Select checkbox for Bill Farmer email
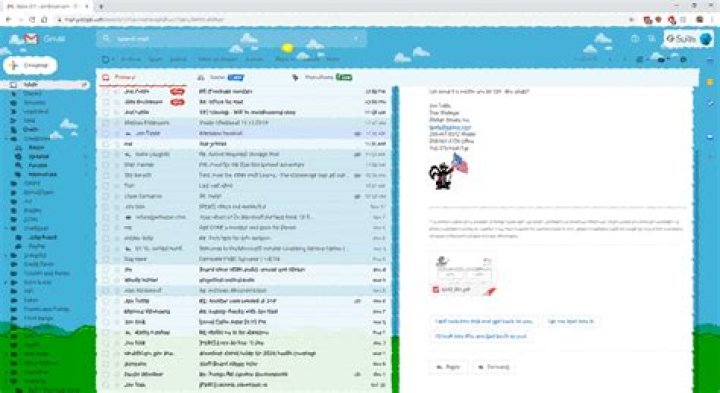Viewport: 720px width, 393px height. [x=106, y=165]
